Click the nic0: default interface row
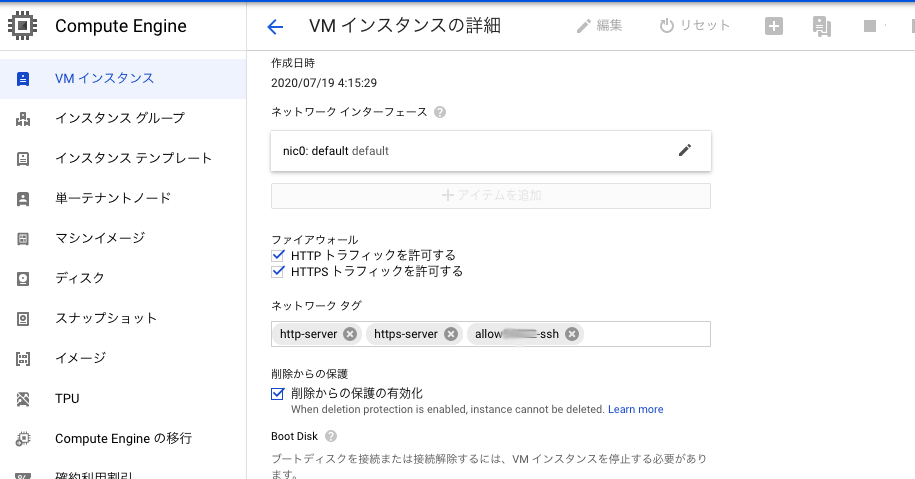 point(491,151)
